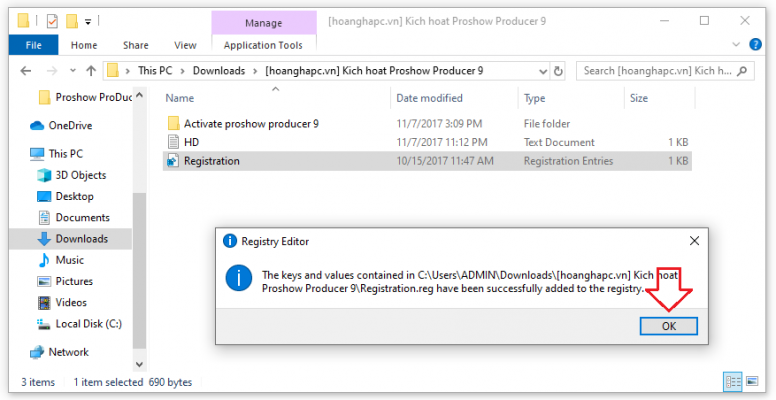Screen dimensions: 776x400
Task: Open Local Disk (C:) in sidebar
Action: tap(88, 323)
